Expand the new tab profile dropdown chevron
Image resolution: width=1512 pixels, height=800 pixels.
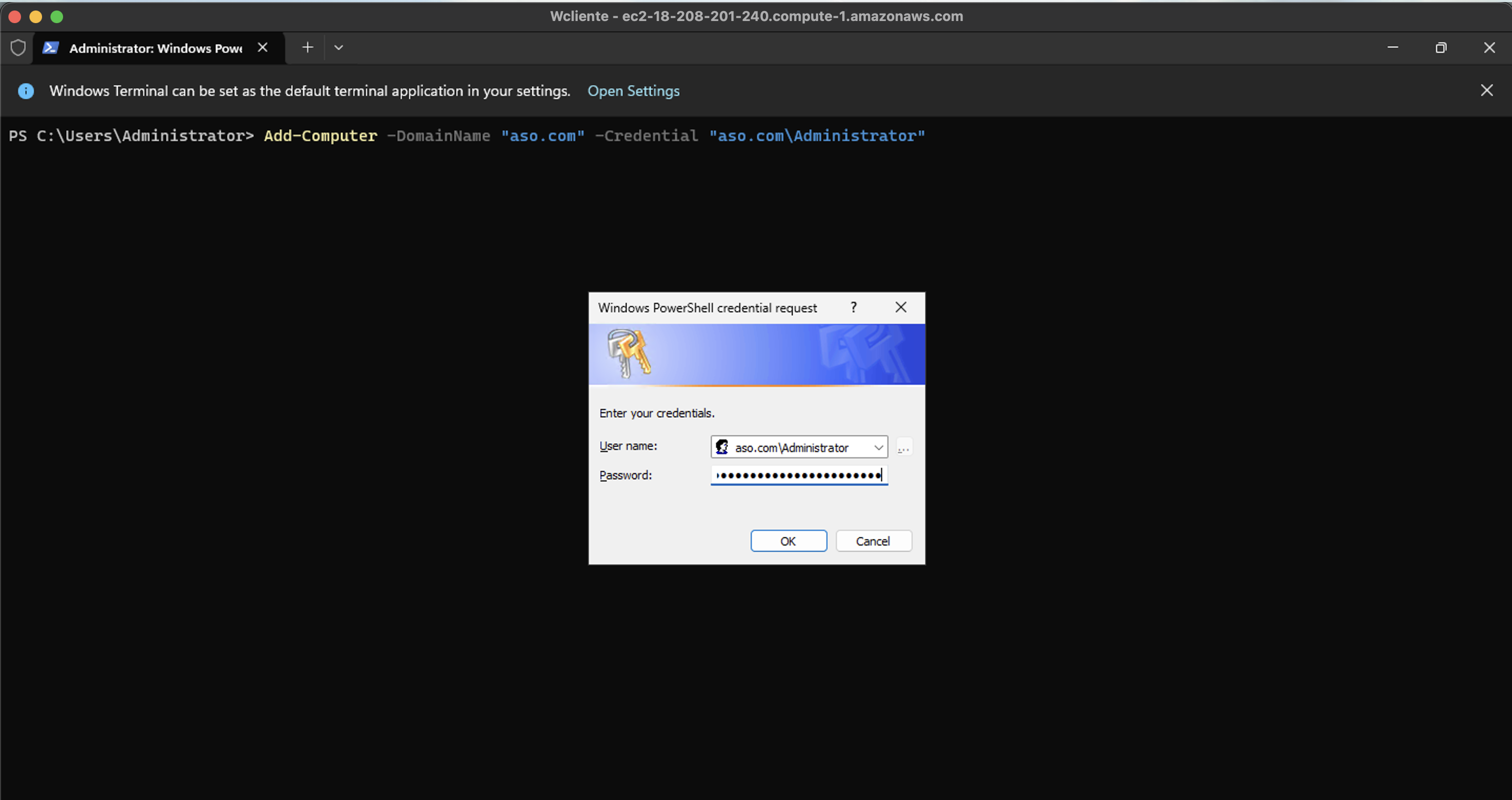[339, 47]
